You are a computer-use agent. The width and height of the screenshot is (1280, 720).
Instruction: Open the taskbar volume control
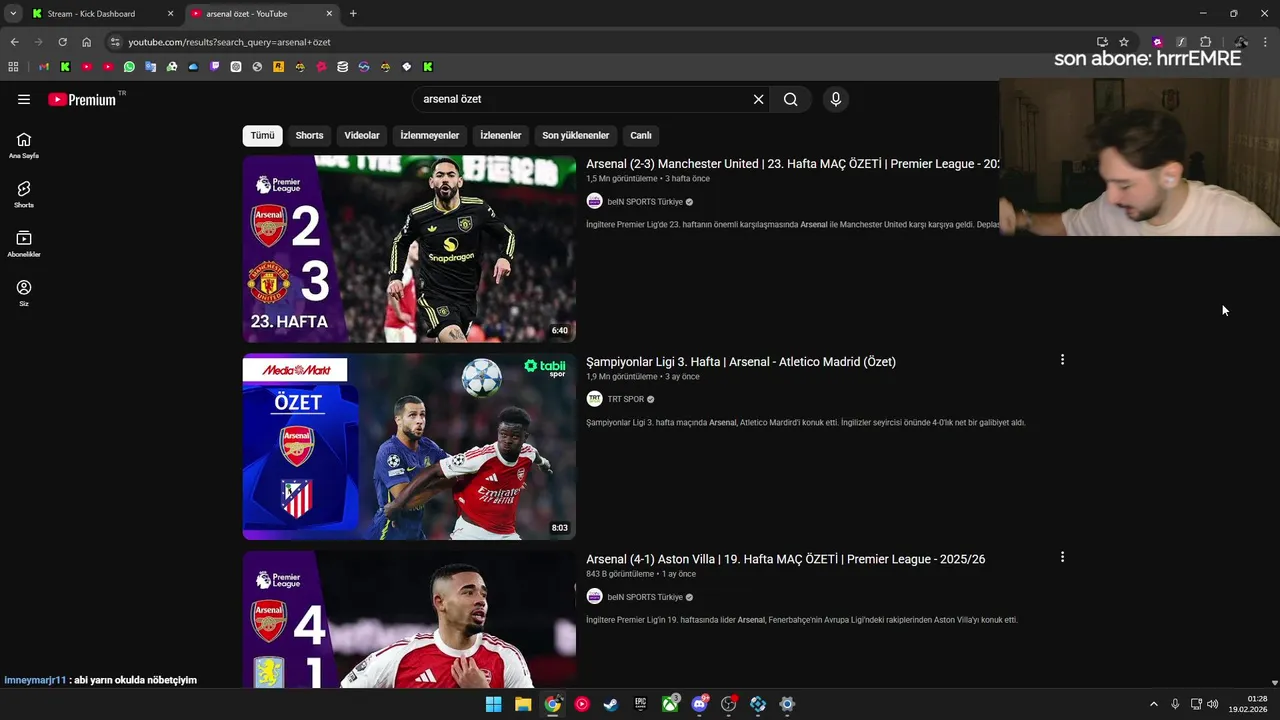(1212, 704)
